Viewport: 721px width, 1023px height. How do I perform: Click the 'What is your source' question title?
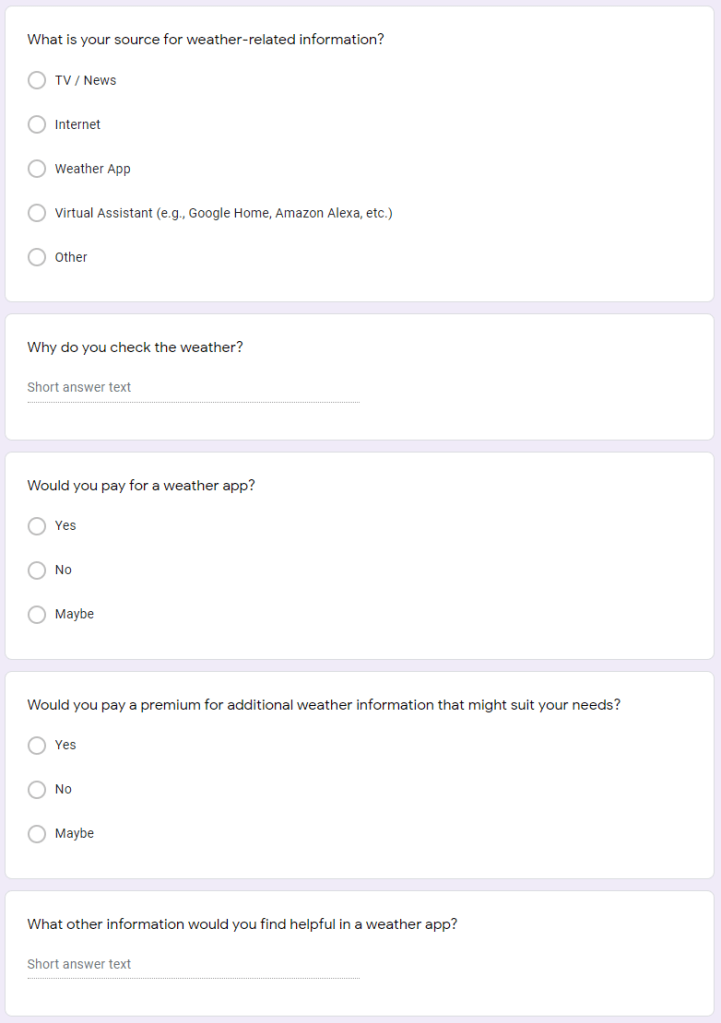click(205, 40)
